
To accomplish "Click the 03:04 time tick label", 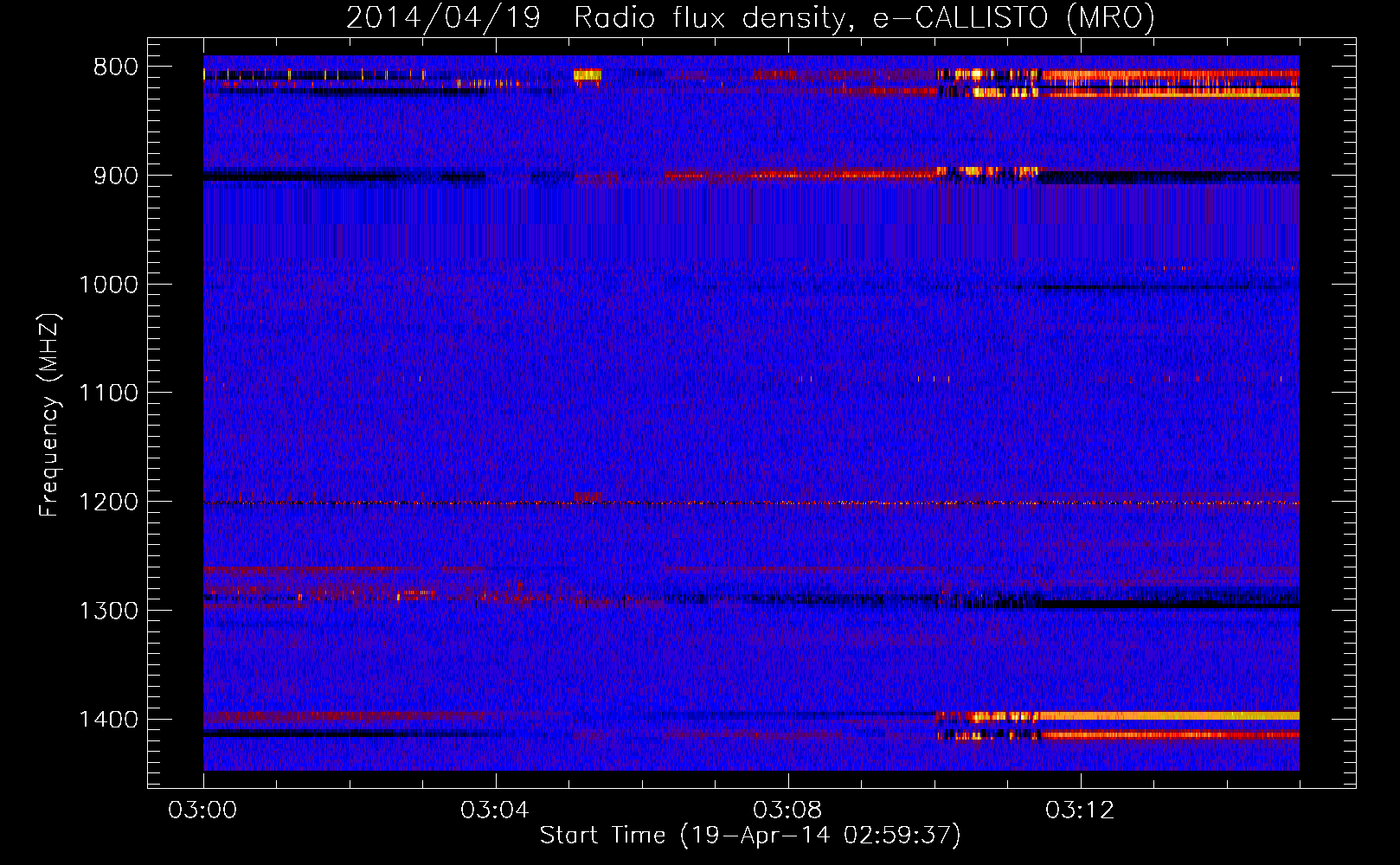I will (x=495, y=811).
